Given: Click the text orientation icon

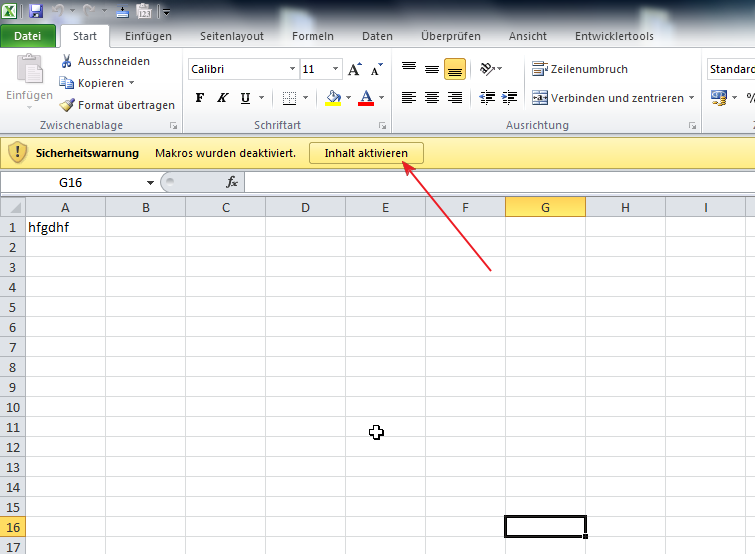Looking at the screenshot, I should (487, 69).
